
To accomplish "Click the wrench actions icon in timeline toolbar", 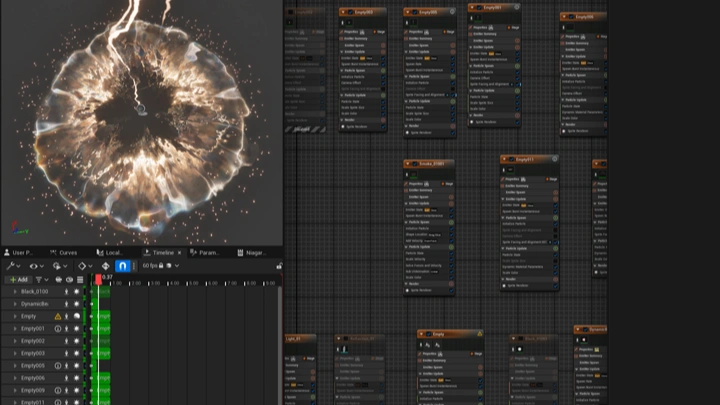I will (x=10, y=266).
